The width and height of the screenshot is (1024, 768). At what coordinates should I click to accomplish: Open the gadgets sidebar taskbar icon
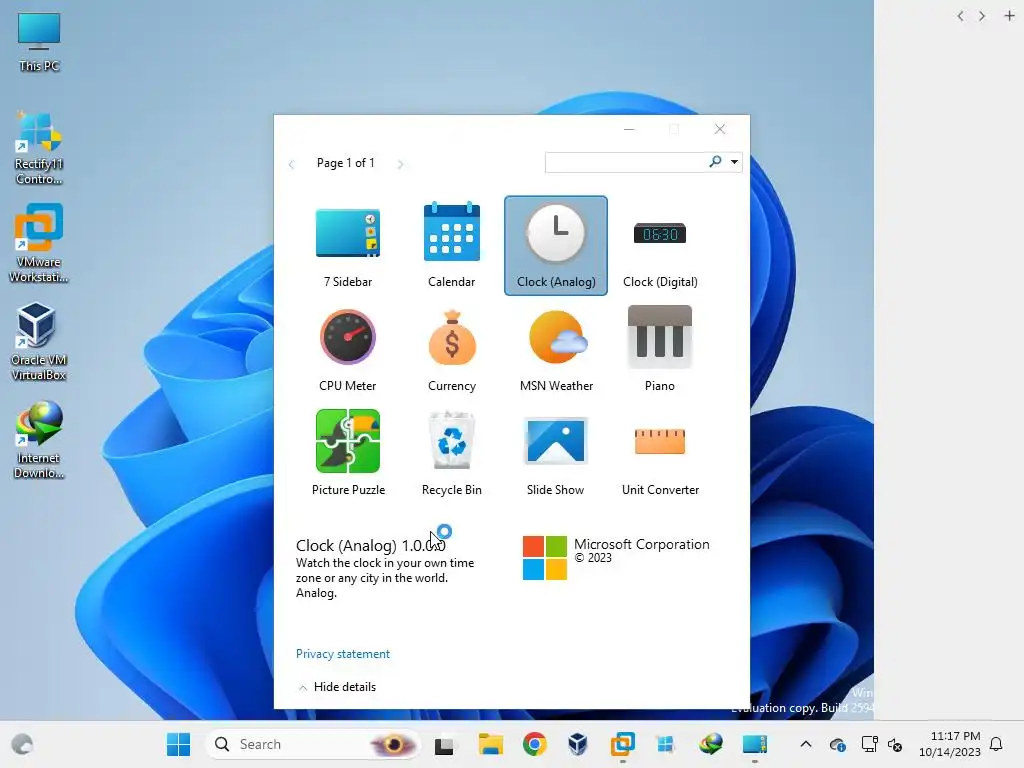[x=754, y=744]
